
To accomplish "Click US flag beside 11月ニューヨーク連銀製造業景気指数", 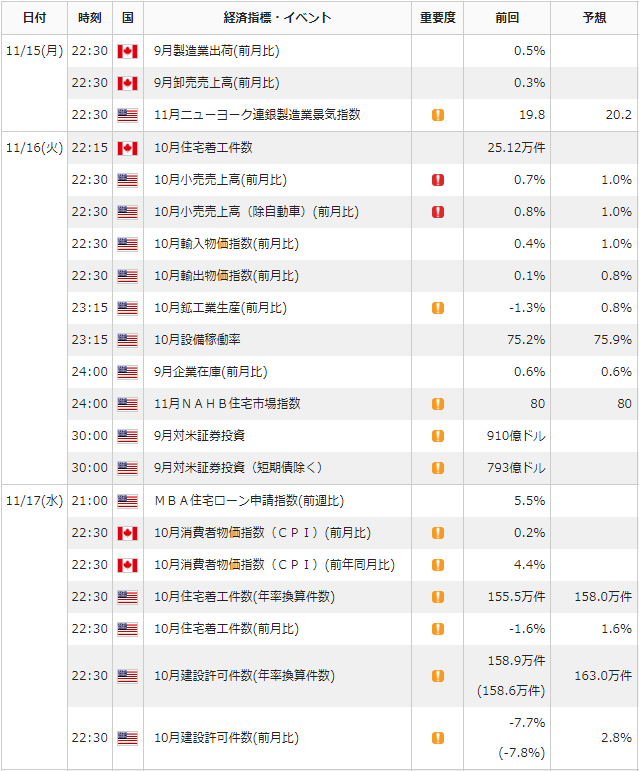I will (127, 115).
